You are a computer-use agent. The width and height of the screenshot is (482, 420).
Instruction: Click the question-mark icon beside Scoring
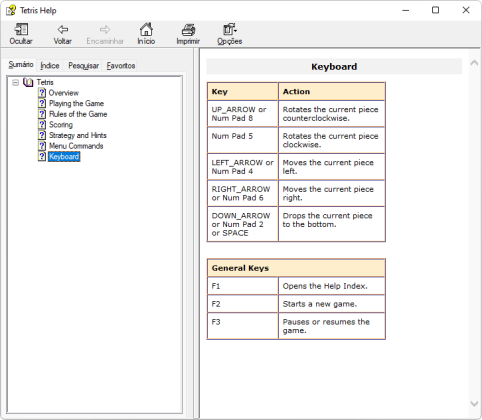pyautogui.click(x=42, y=125)
